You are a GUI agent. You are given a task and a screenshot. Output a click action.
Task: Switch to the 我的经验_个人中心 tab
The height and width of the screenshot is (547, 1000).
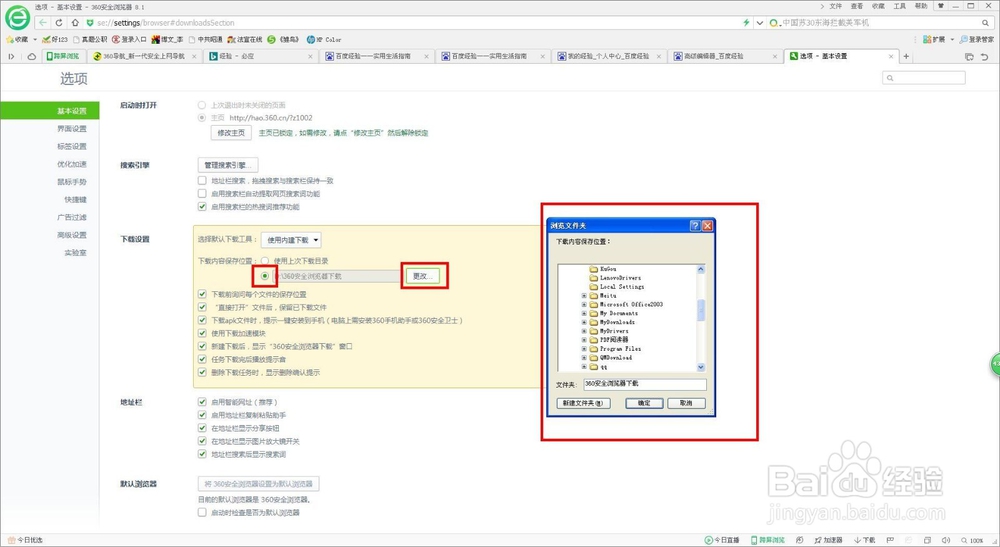click(608, 56)
